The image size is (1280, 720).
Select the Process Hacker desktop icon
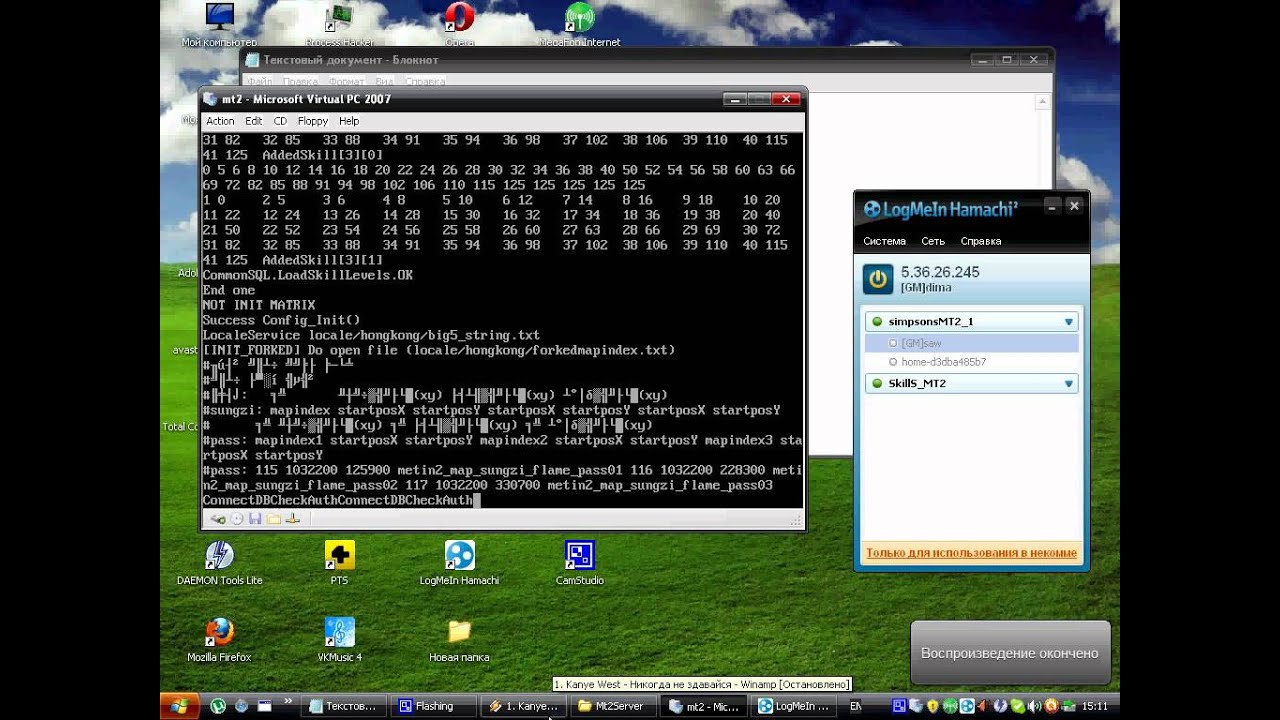click(x=339, y=25)
